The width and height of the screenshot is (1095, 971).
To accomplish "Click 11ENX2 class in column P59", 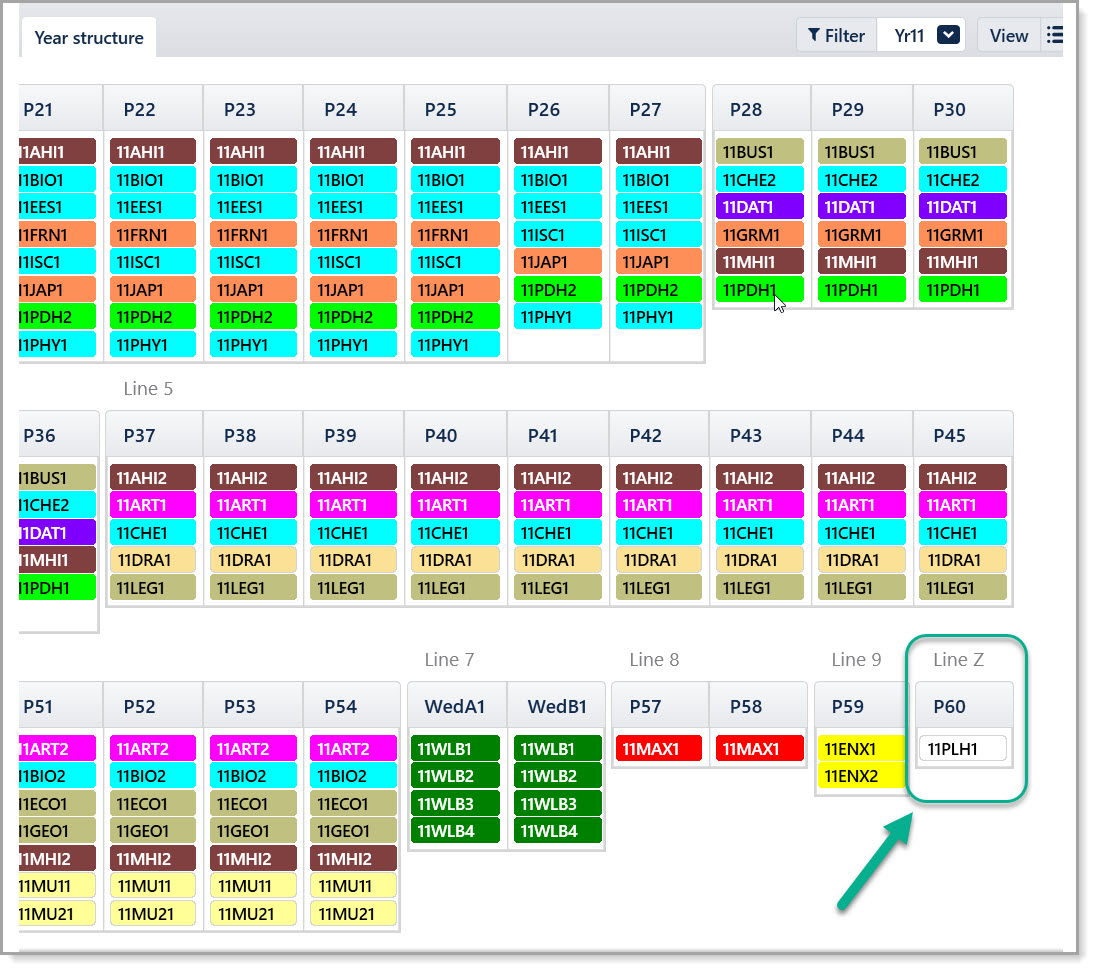I will (862, 776).
